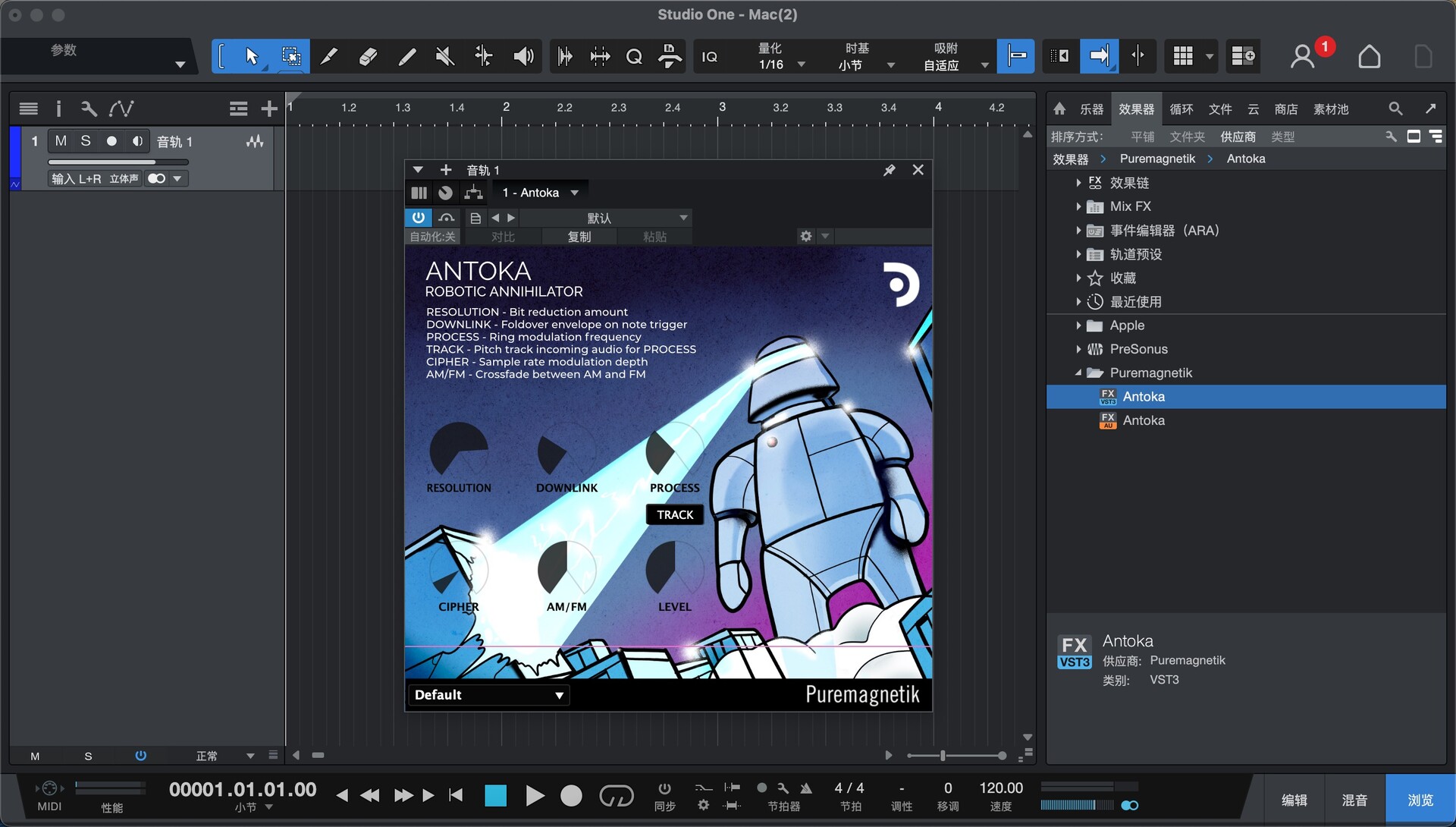Viewport: 1456px width, 827px height.
Task: Open IQ input quantize option
Action: click(x=710, y=57)
